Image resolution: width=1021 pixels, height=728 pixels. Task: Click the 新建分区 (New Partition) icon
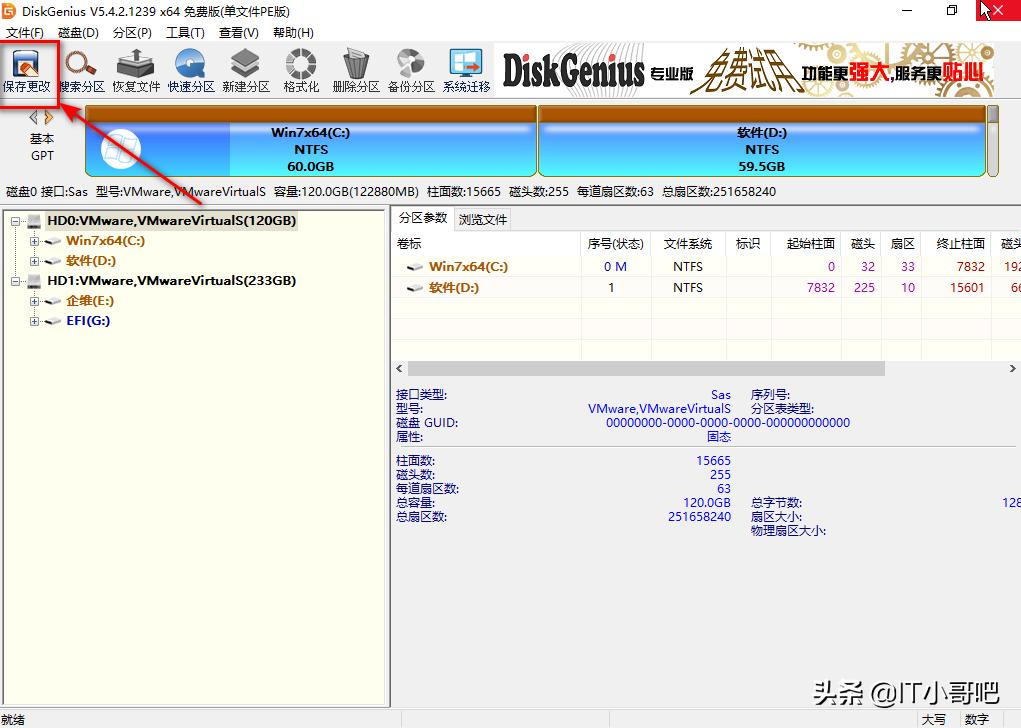coord(245,69)
